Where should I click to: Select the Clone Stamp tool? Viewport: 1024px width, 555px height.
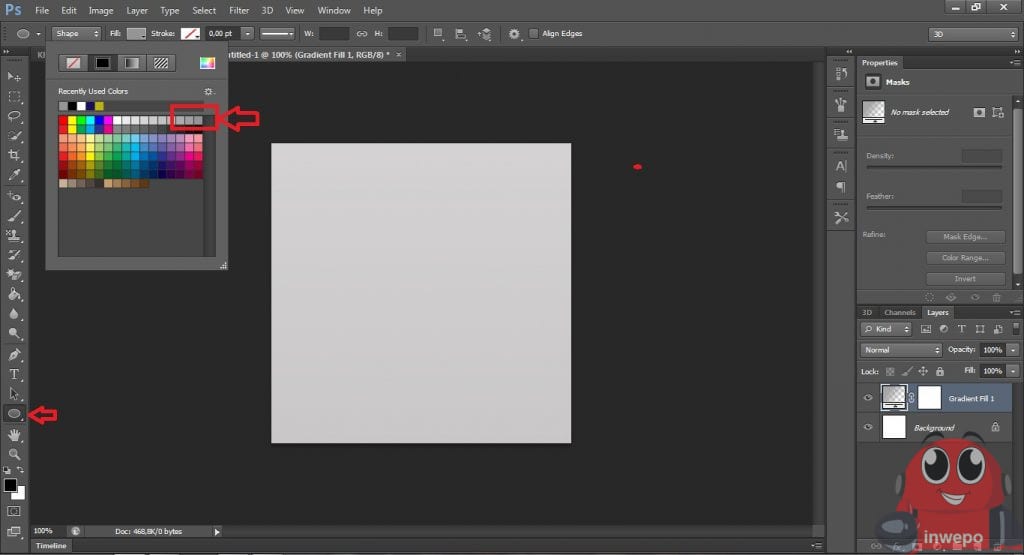click(14, 235)
